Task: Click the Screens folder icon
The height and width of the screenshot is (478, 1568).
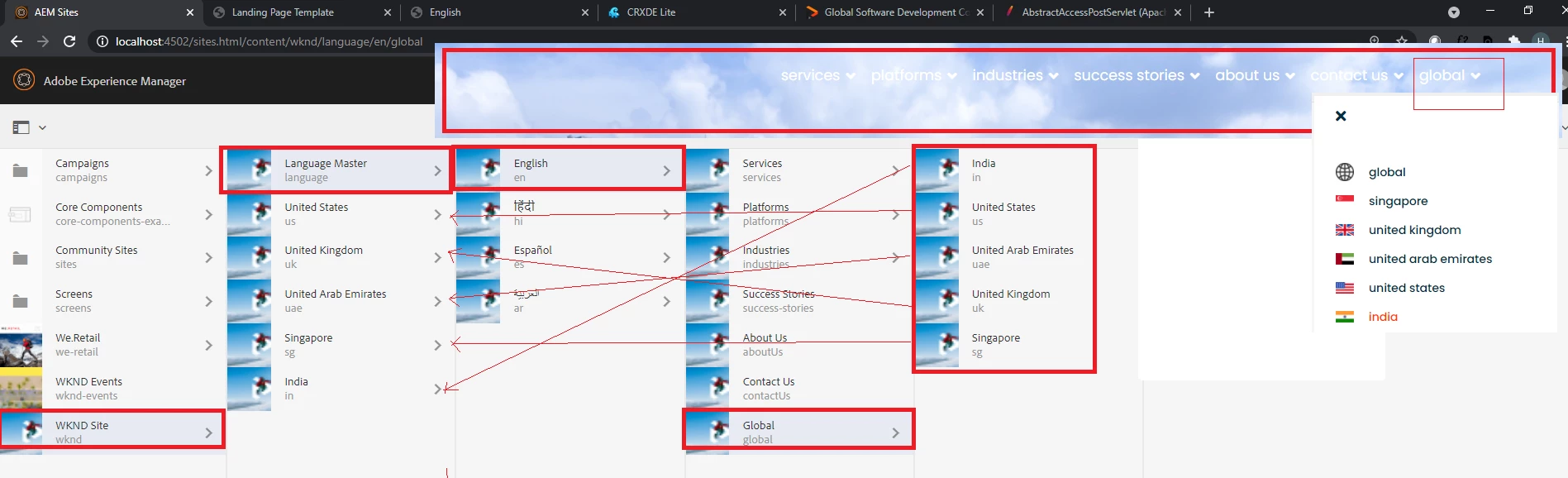Action: [x=21, y=301]
